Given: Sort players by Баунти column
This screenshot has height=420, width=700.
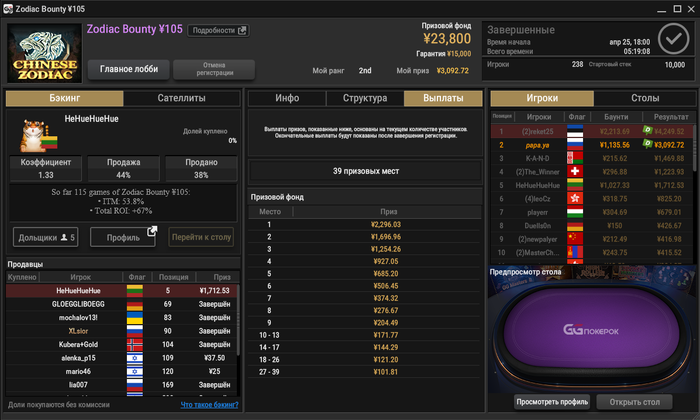Looking at the screenshot, I should pyautogui.click(x=616, y=117).
